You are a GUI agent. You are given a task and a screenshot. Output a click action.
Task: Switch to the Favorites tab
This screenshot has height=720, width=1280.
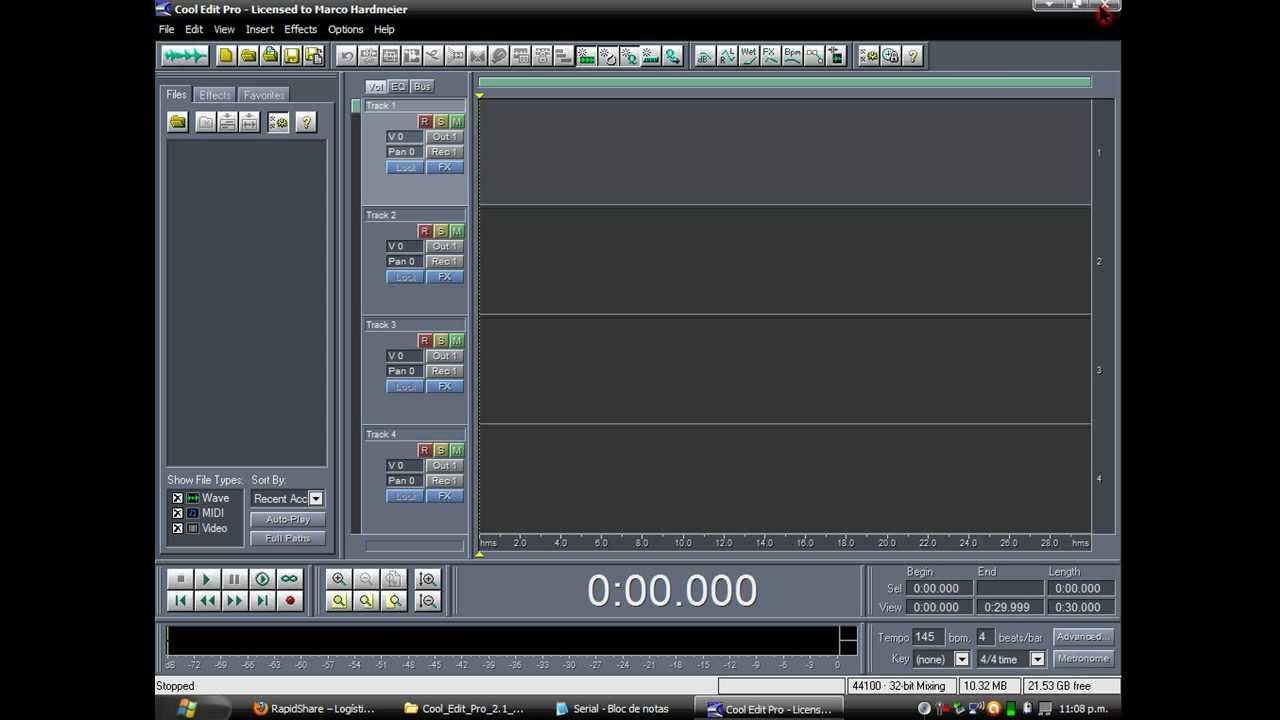[x=264, y=95]
